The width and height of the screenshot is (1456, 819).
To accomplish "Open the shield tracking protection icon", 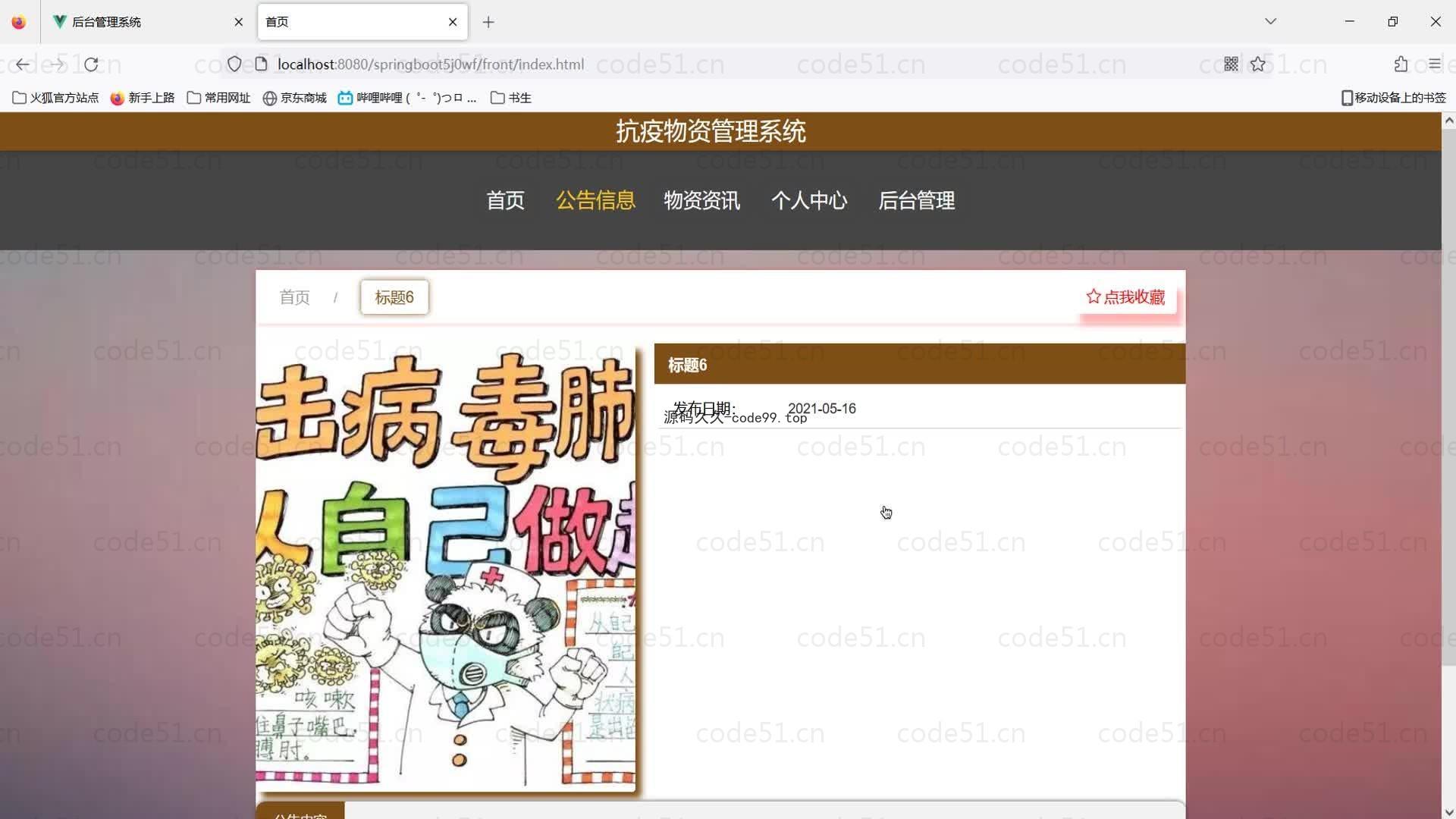I will click(234, 64).
